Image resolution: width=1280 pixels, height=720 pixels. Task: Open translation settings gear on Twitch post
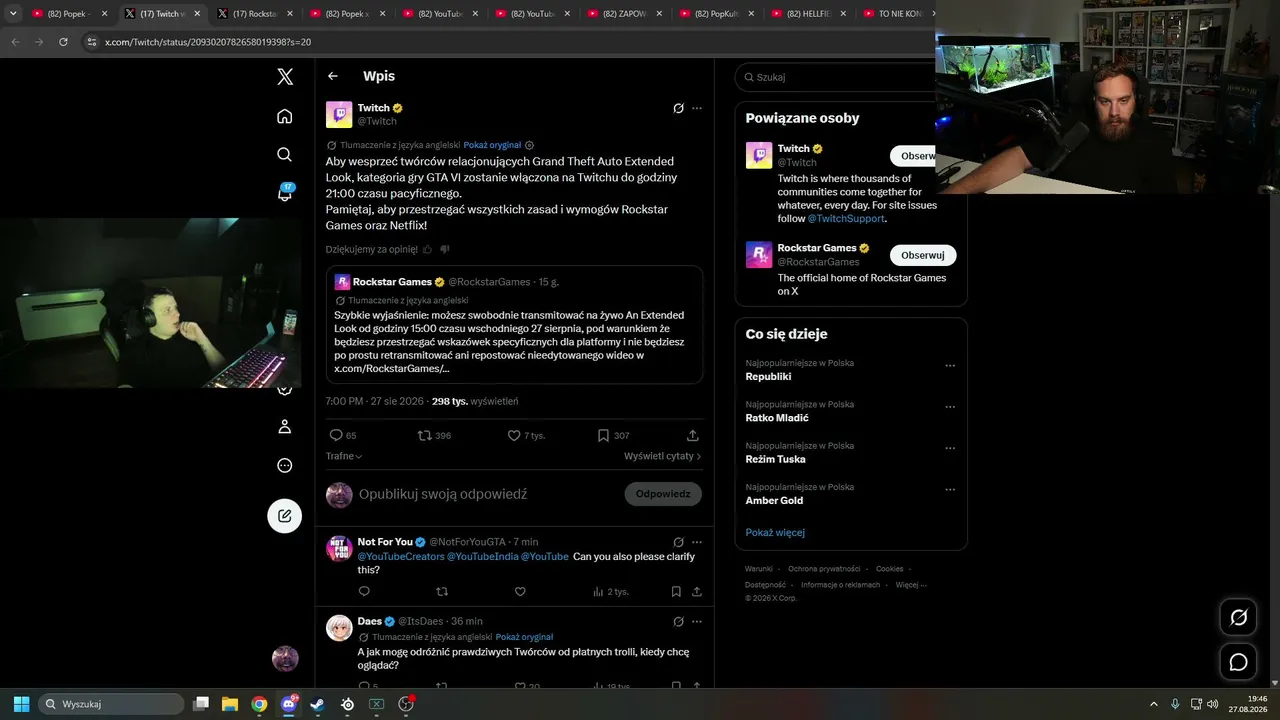(530, 145)
